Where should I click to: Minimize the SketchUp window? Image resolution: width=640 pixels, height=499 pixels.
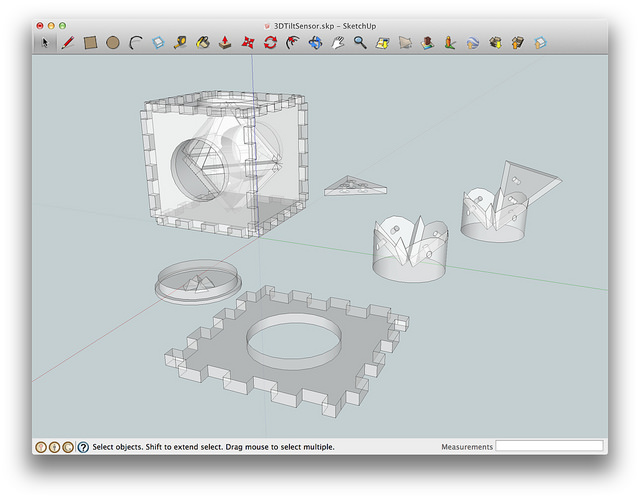pos(51,26)
